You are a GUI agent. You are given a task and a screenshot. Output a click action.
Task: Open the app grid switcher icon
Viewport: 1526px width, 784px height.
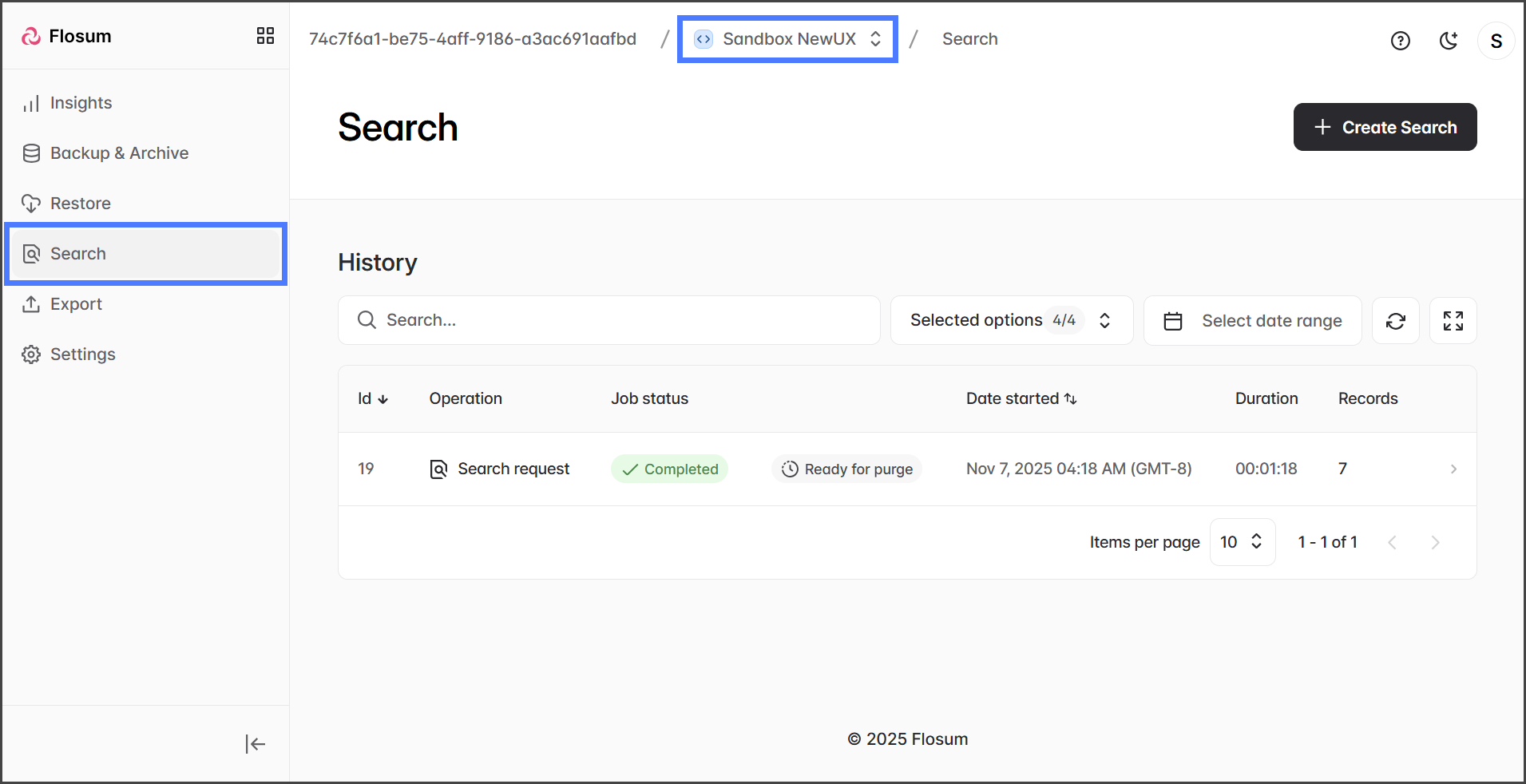pos(265,36)
